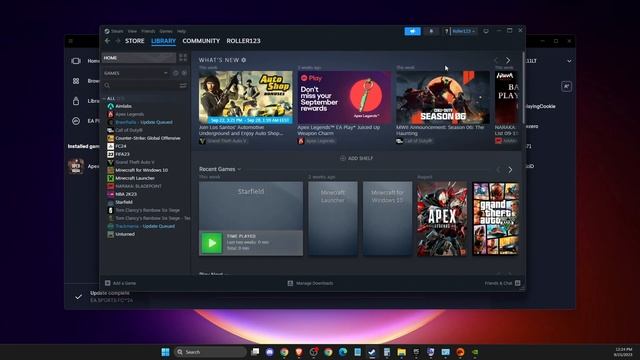Select FIFA23 in the game list
Viewport: 640px width, 360px height.
click(122, 154)
